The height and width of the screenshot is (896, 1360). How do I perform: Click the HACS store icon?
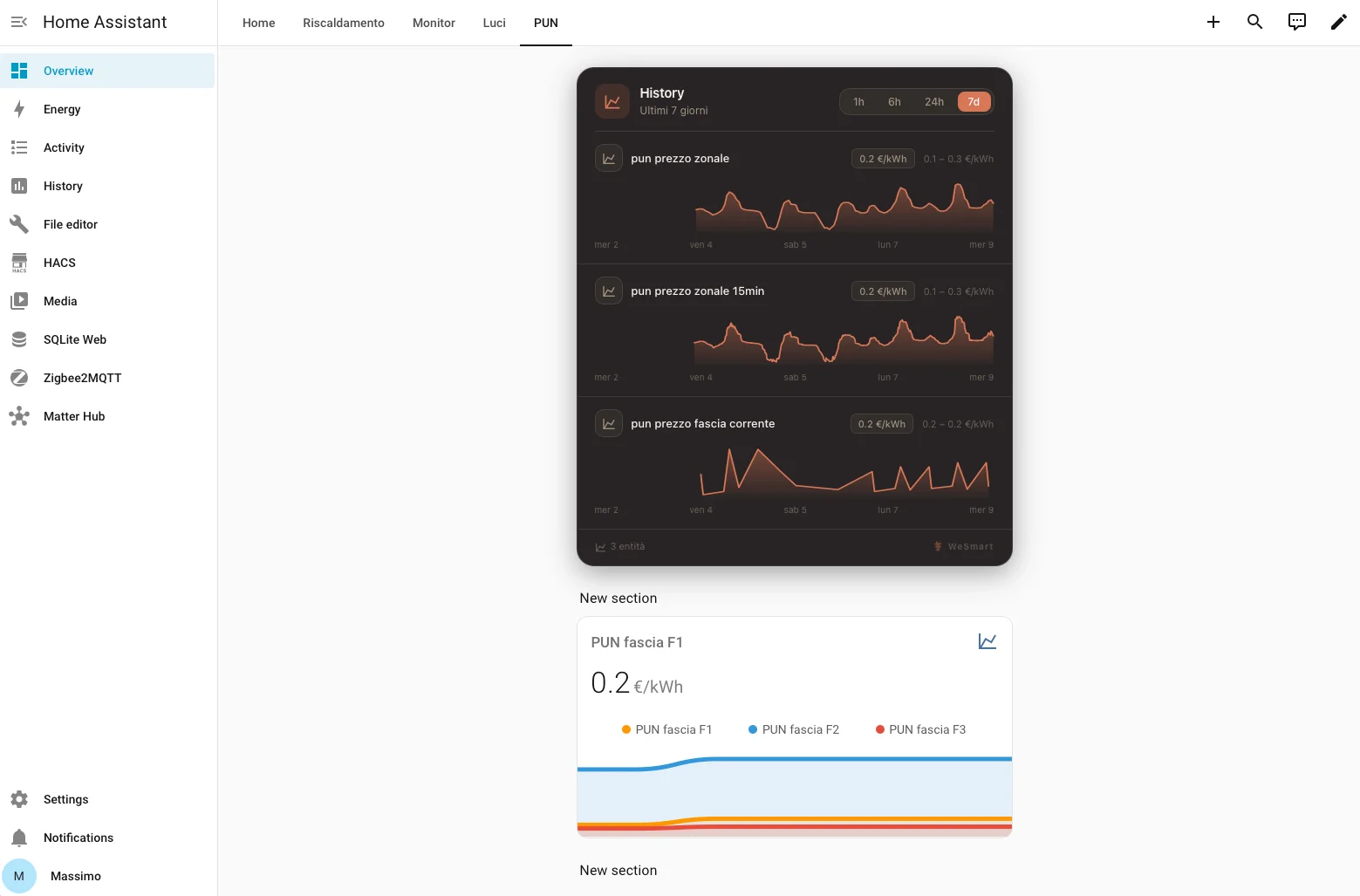(x=19, y=263)
